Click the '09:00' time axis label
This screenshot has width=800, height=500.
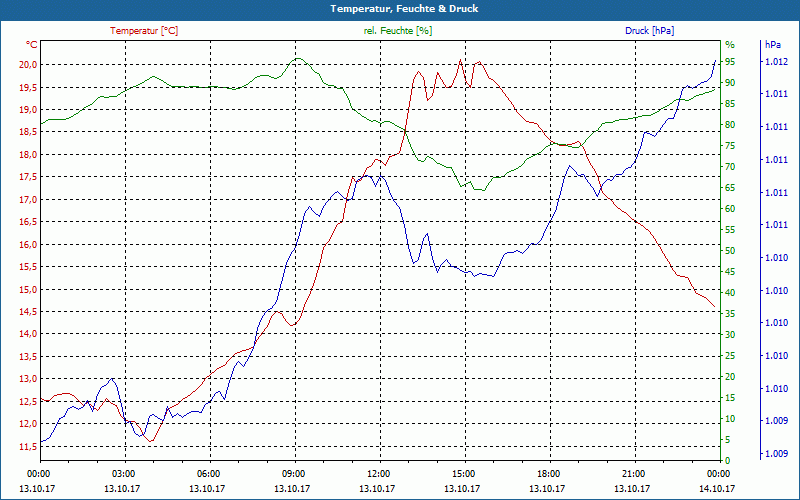point(295,474)
